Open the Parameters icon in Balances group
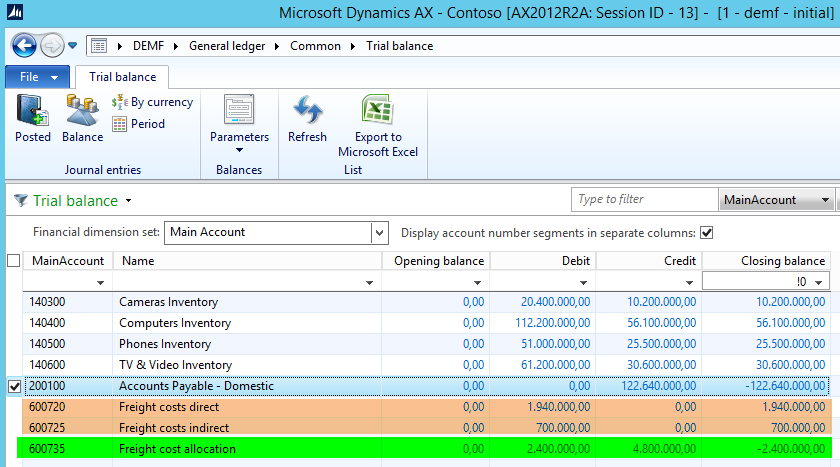 pyautogui.click(x=239, y=122)
